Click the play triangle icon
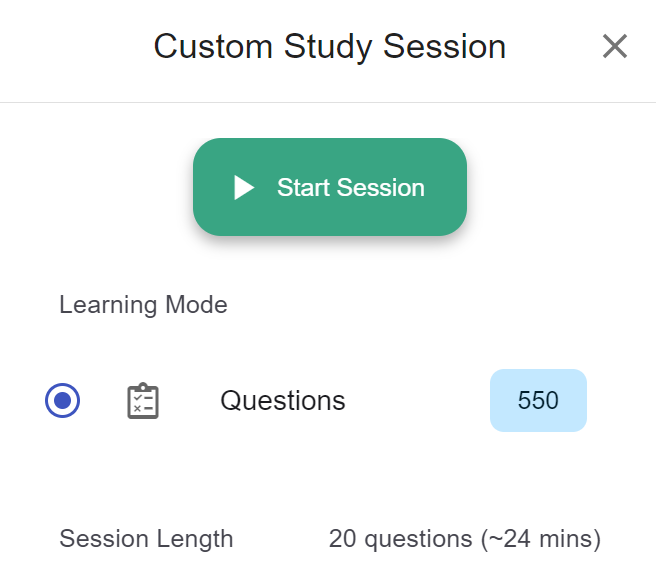 point(244,187)
